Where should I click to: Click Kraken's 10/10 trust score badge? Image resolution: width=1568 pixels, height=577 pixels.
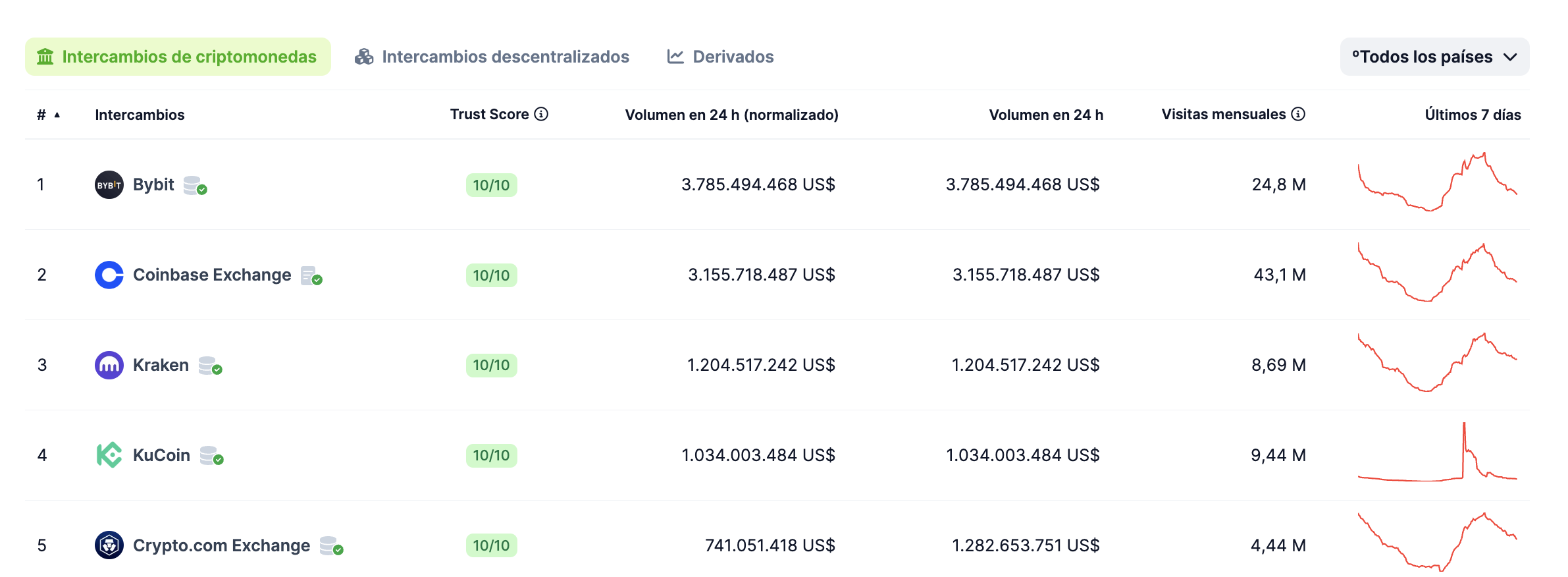(491, 365)
